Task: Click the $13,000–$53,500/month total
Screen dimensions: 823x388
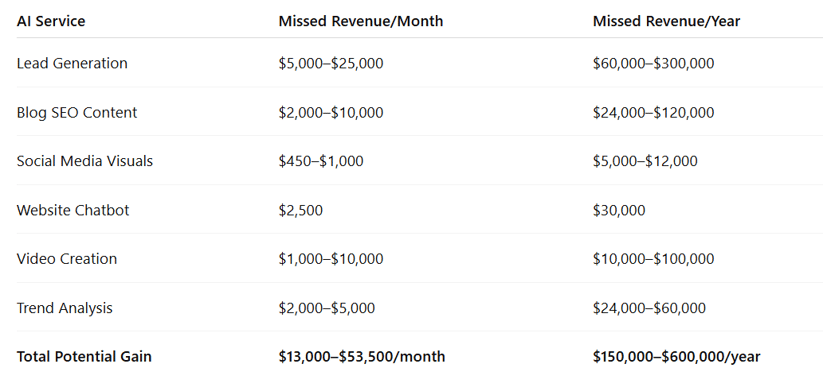Action: click(362, 356)
